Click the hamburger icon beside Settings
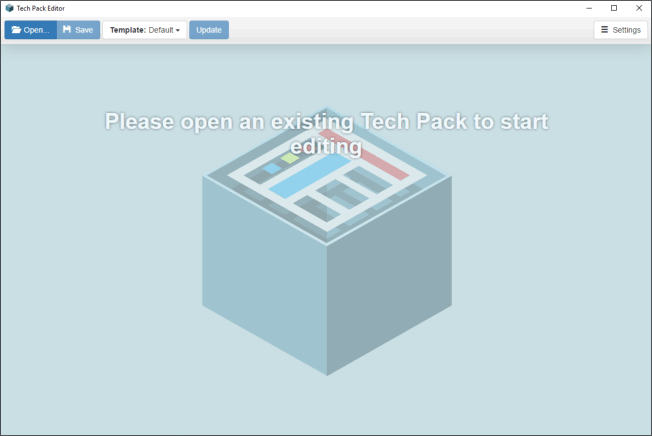Viewport: 652px width, 436px height. (x=604, y=30)
